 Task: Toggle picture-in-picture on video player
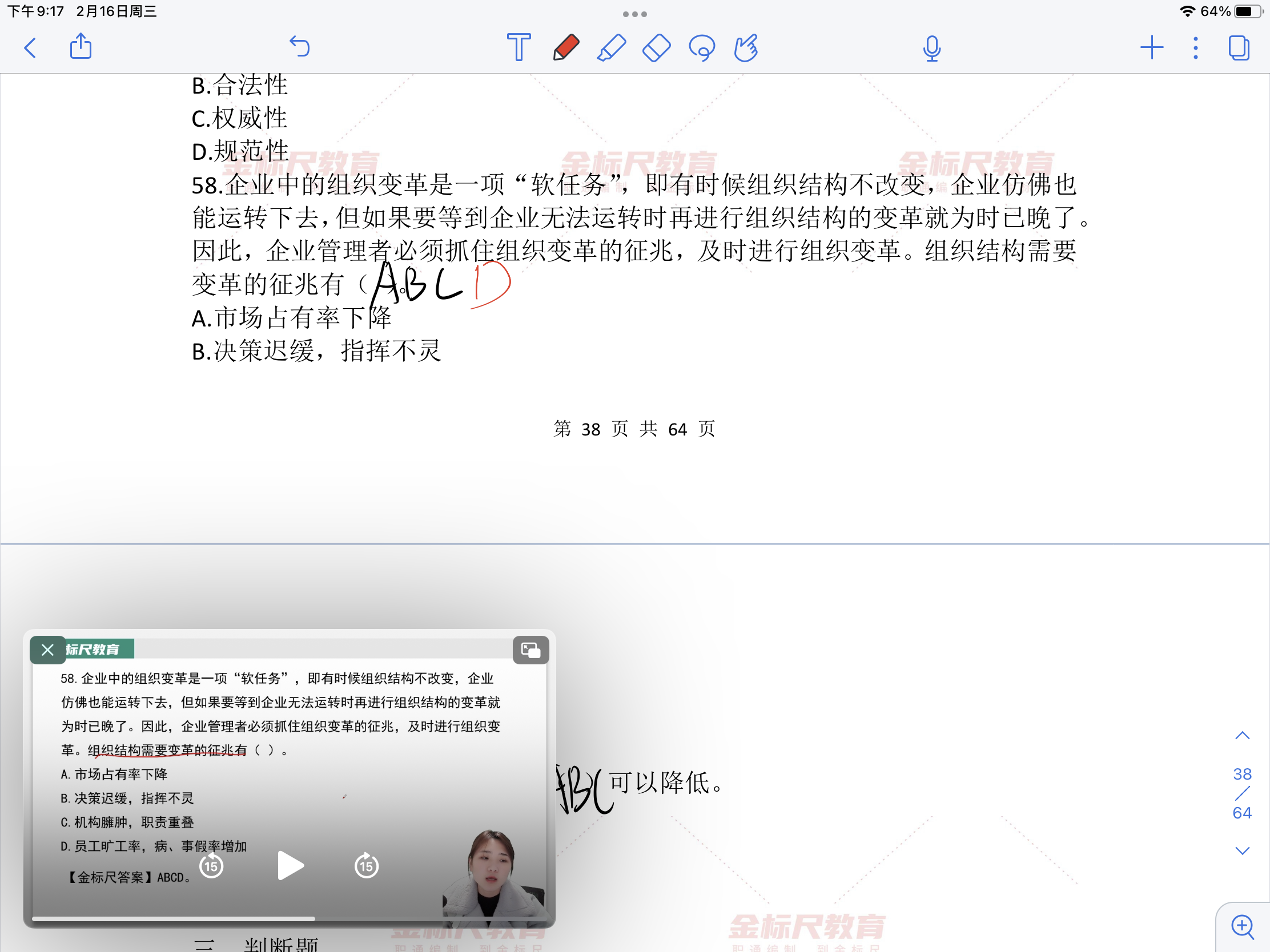(x=530, y=650)
